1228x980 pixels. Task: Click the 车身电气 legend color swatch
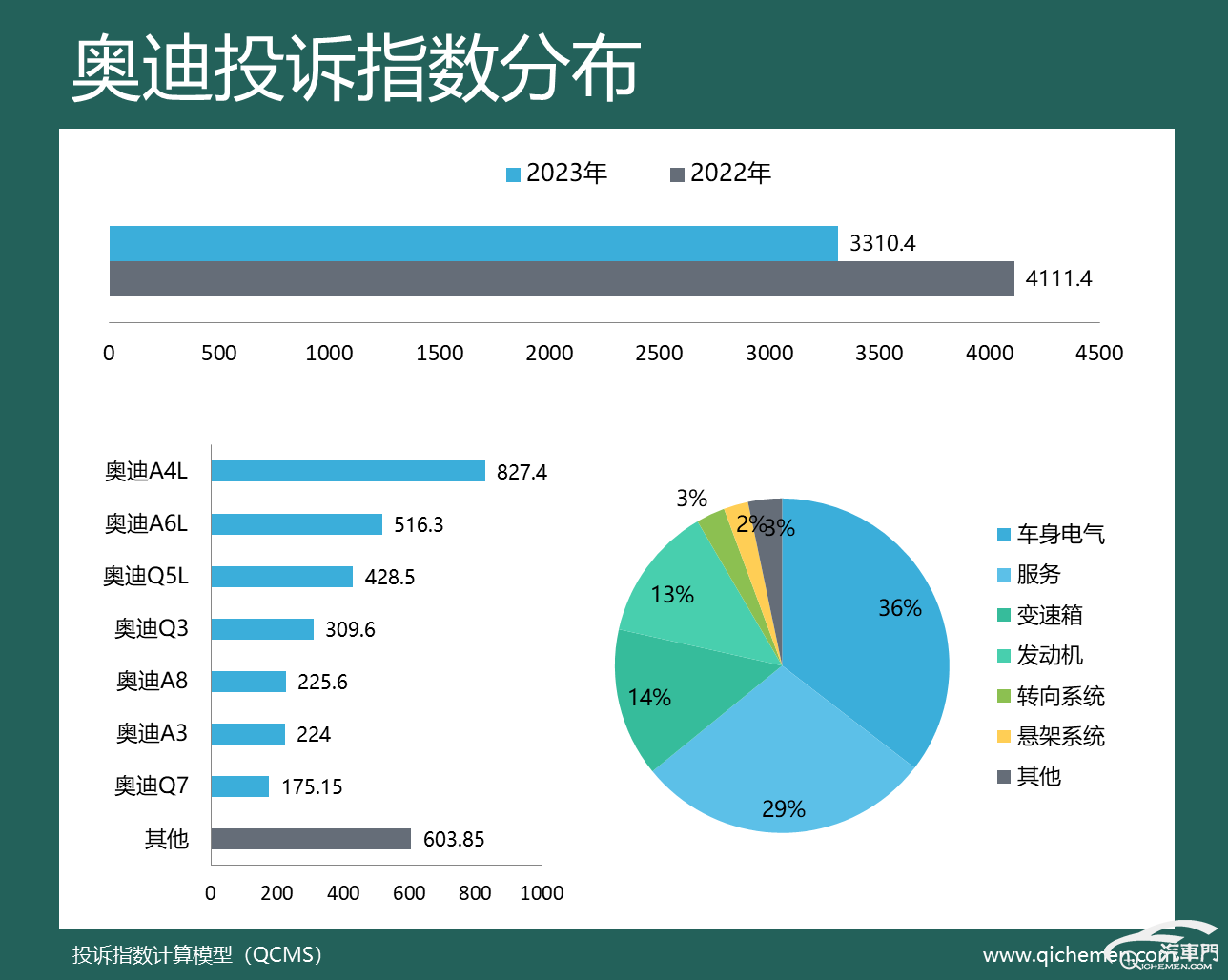point(1004,535)
